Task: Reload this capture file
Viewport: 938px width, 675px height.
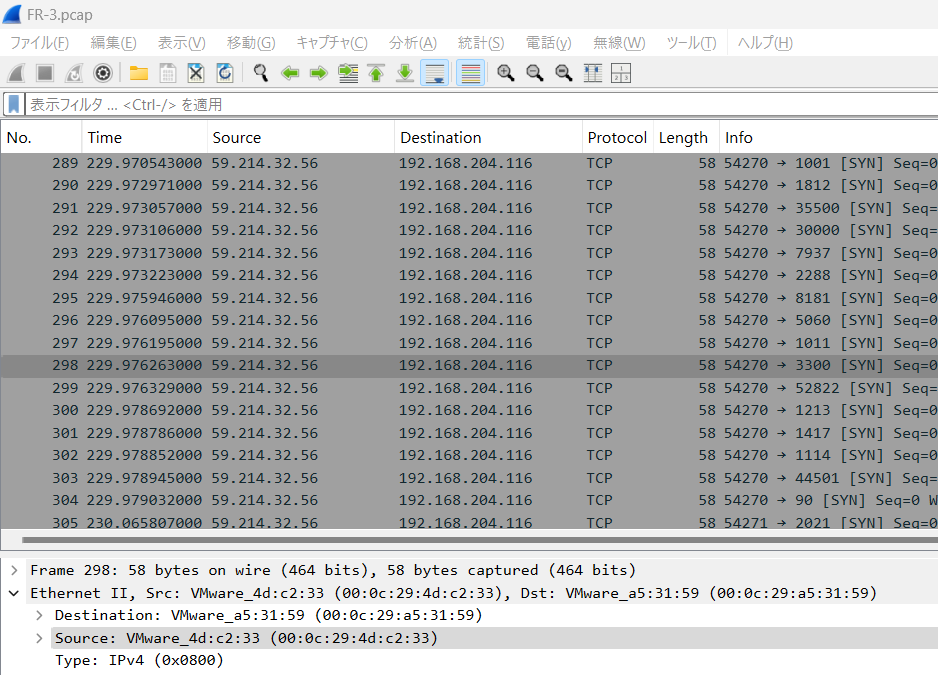Action: tap(225, 73)
